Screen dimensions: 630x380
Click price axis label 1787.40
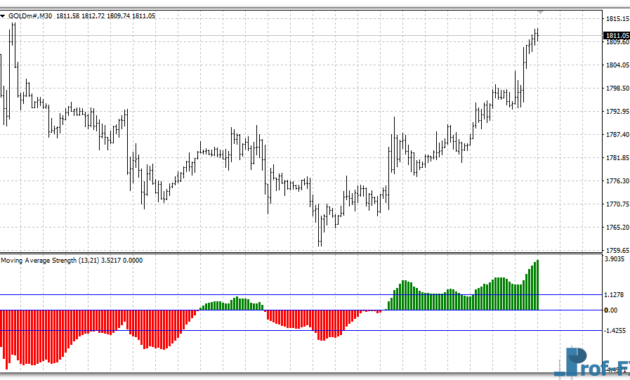click(x=617, y=135)
